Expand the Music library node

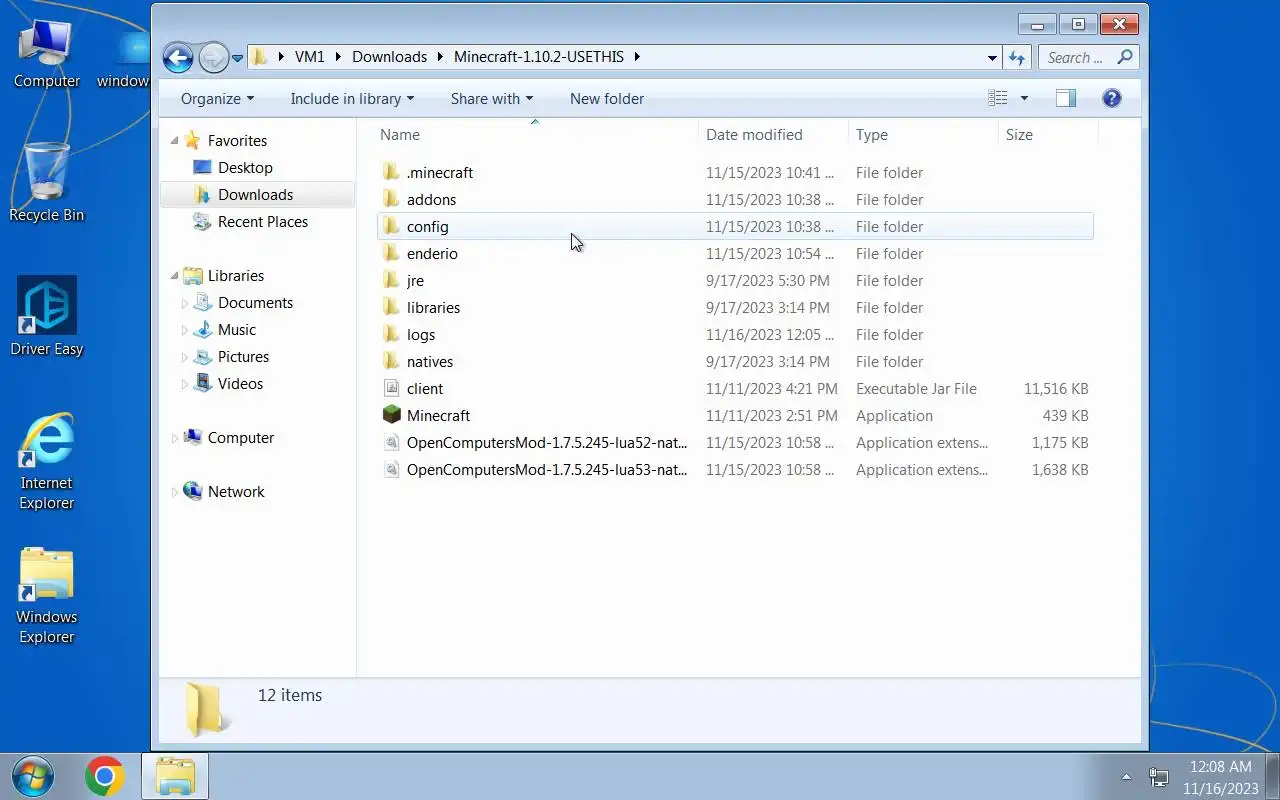coord(185,329)
